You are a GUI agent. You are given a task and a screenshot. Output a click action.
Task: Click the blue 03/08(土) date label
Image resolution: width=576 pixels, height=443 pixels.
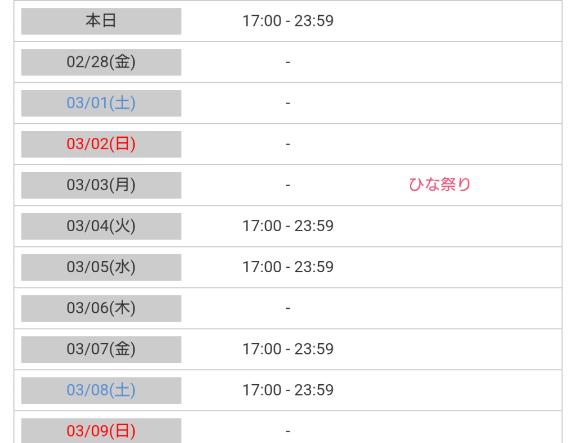point(101,390)
